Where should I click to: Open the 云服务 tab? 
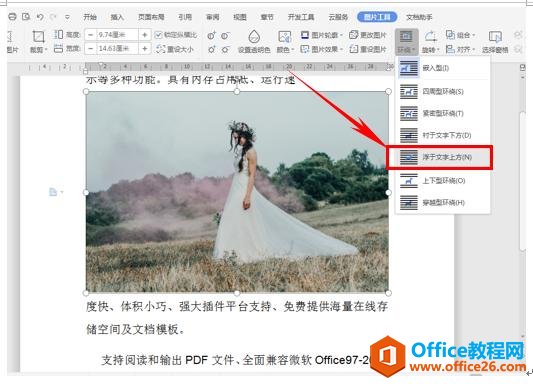338,17
